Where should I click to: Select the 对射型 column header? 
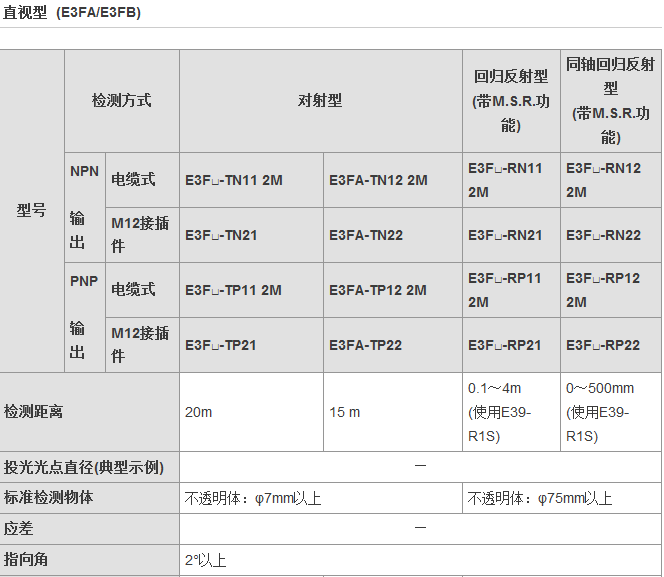(x=320, y=101)
